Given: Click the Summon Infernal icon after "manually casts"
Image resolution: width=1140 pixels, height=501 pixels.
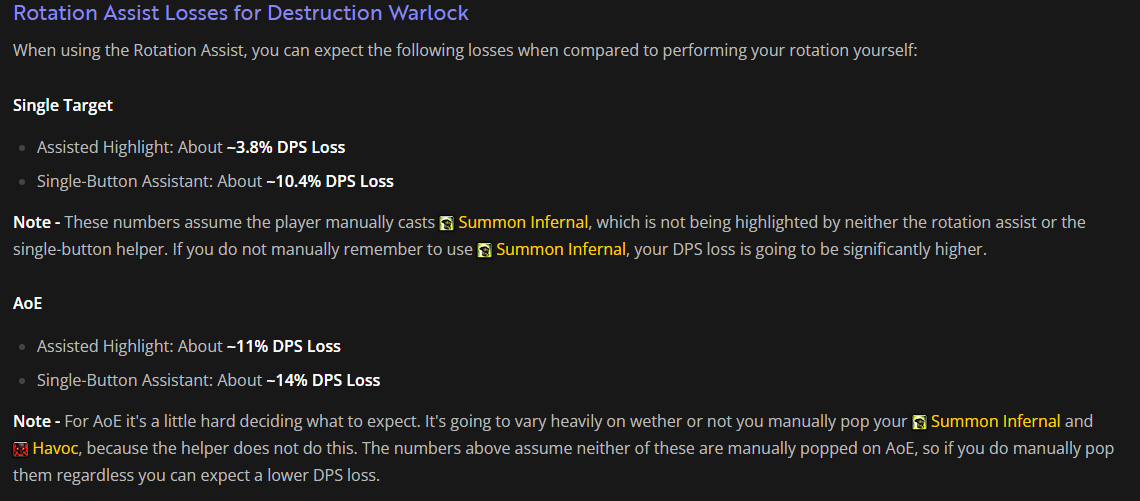Looking at the screenshot, I should [x=447, y=222].
